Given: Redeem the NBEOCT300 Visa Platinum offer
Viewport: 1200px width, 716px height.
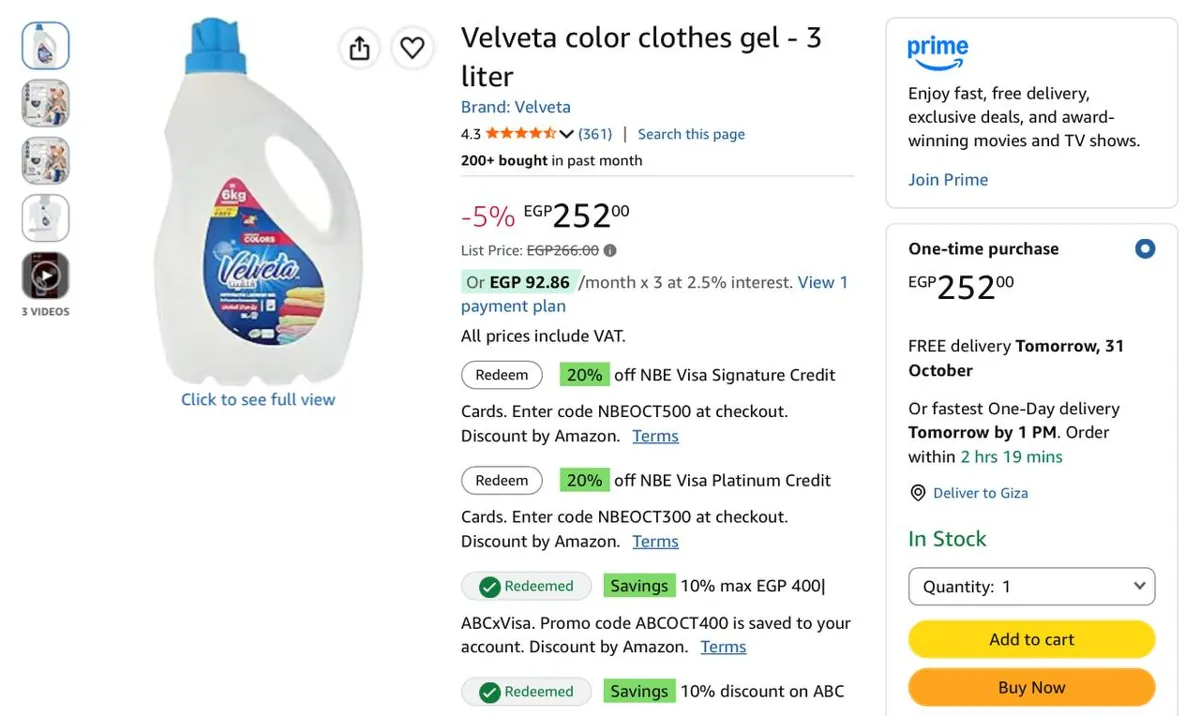Looking at the screenshot, I should coord(502,480).
